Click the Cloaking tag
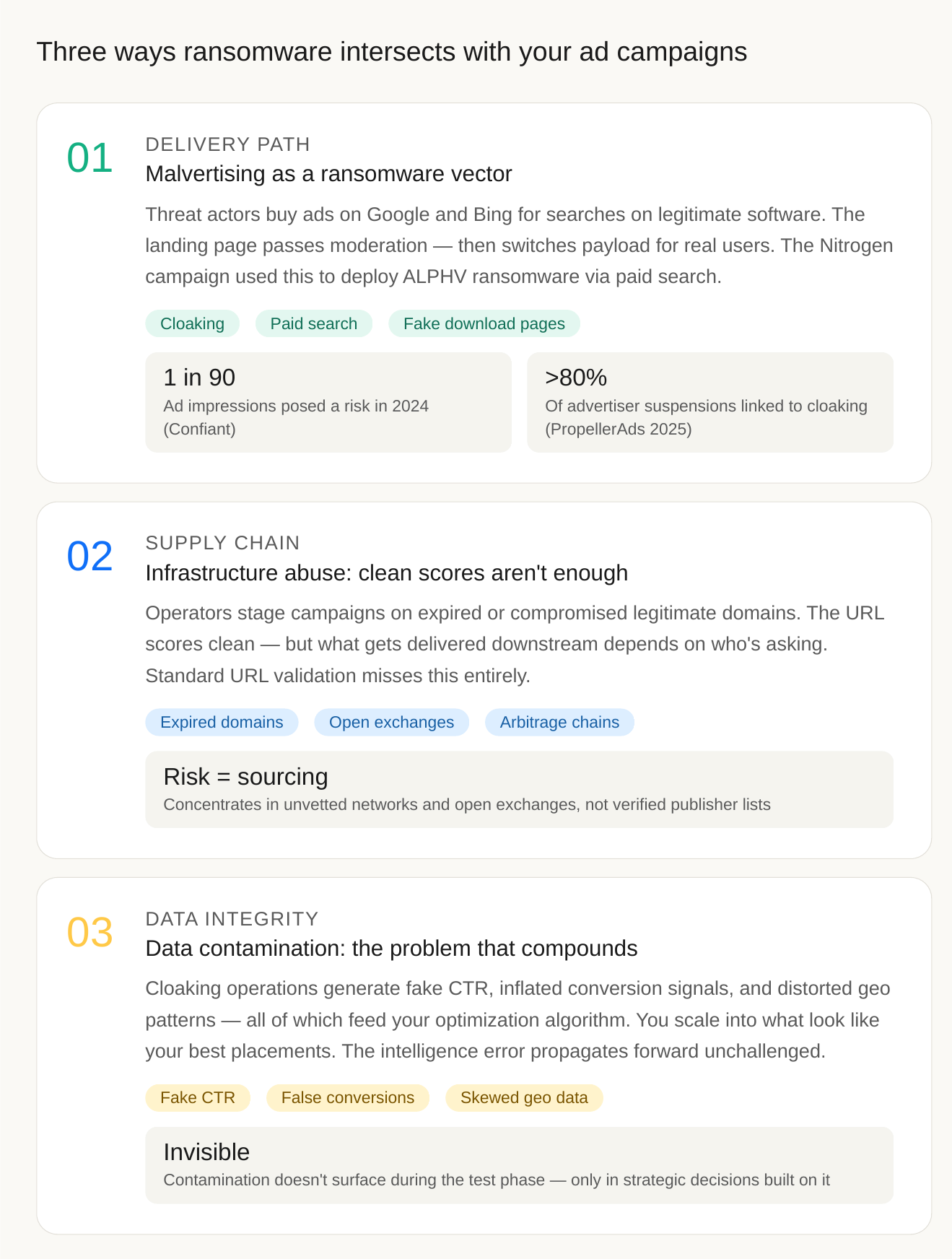Viewport: 952px width, 1259px height. click(x=192, y=323)
